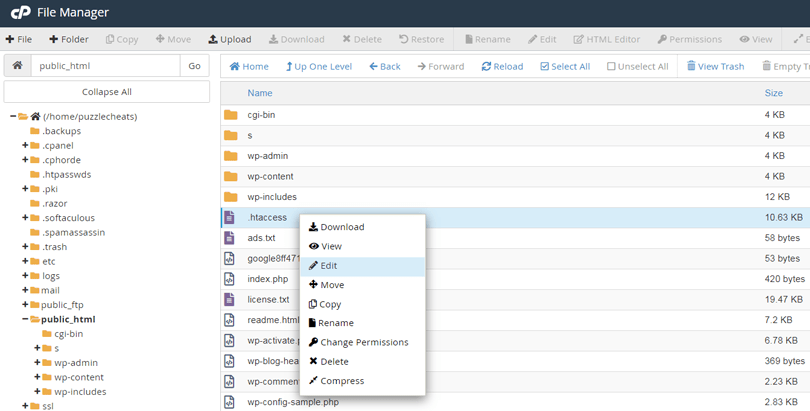Click the toolbar Rename button
This screenshot has height=411, width=810.
pos(488,39)
